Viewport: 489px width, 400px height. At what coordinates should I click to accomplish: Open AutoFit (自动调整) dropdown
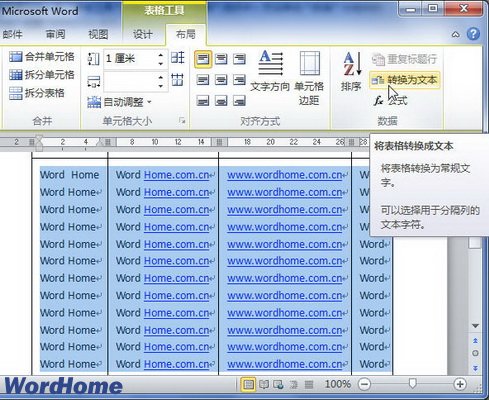(x=119, y=102)
